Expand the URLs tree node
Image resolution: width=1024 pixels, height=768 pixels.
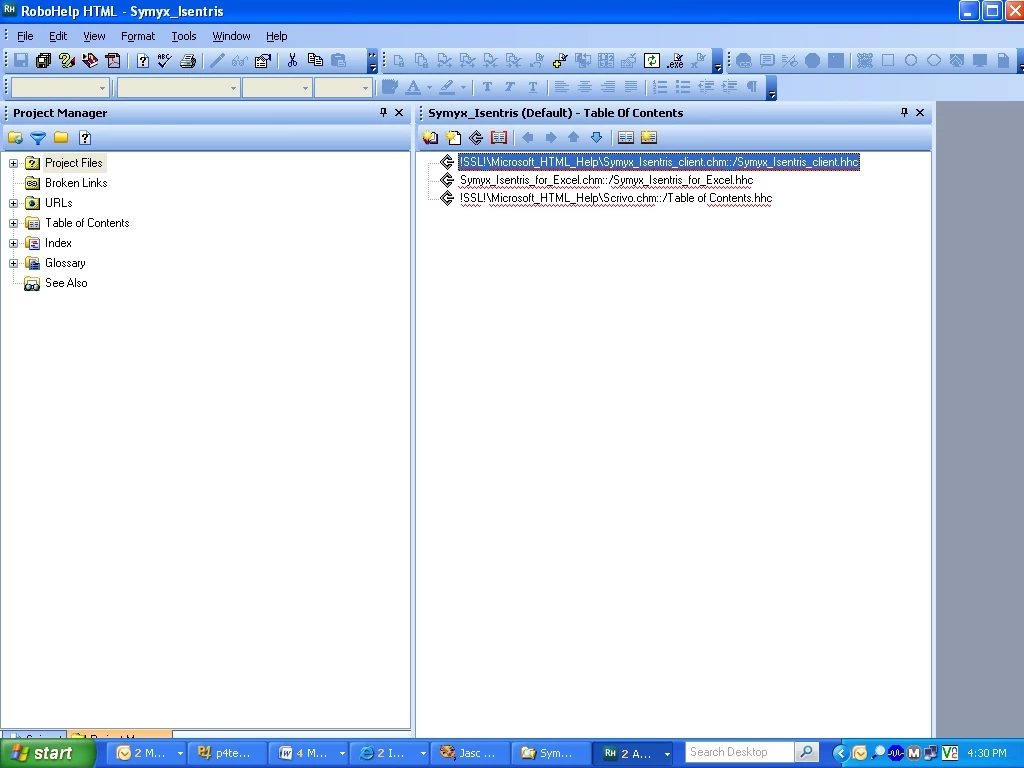13,203
